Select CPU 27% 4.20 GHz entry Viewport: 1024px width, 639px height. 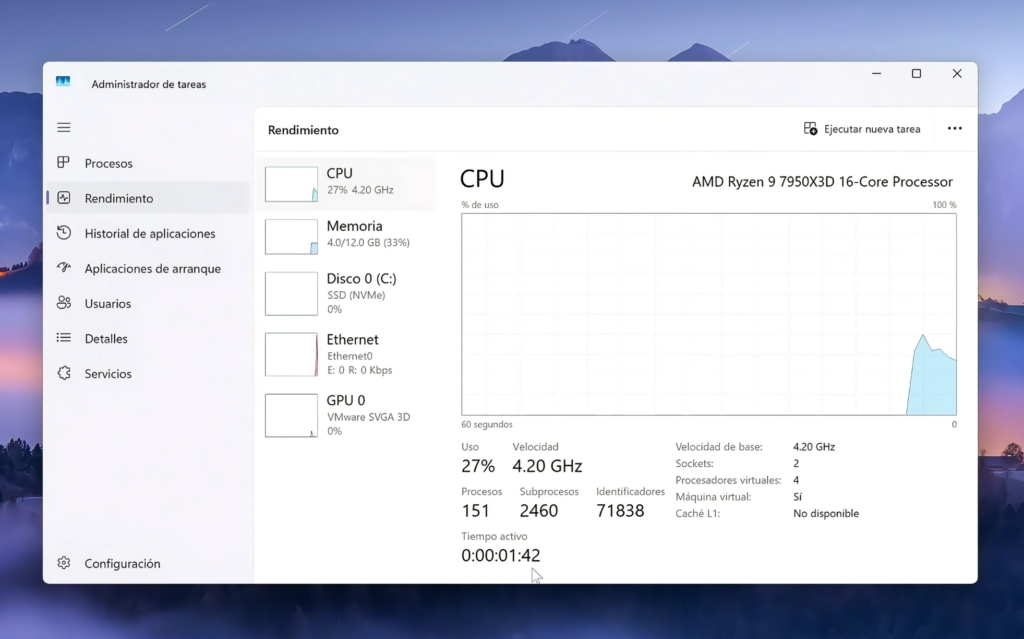point(346,183)
